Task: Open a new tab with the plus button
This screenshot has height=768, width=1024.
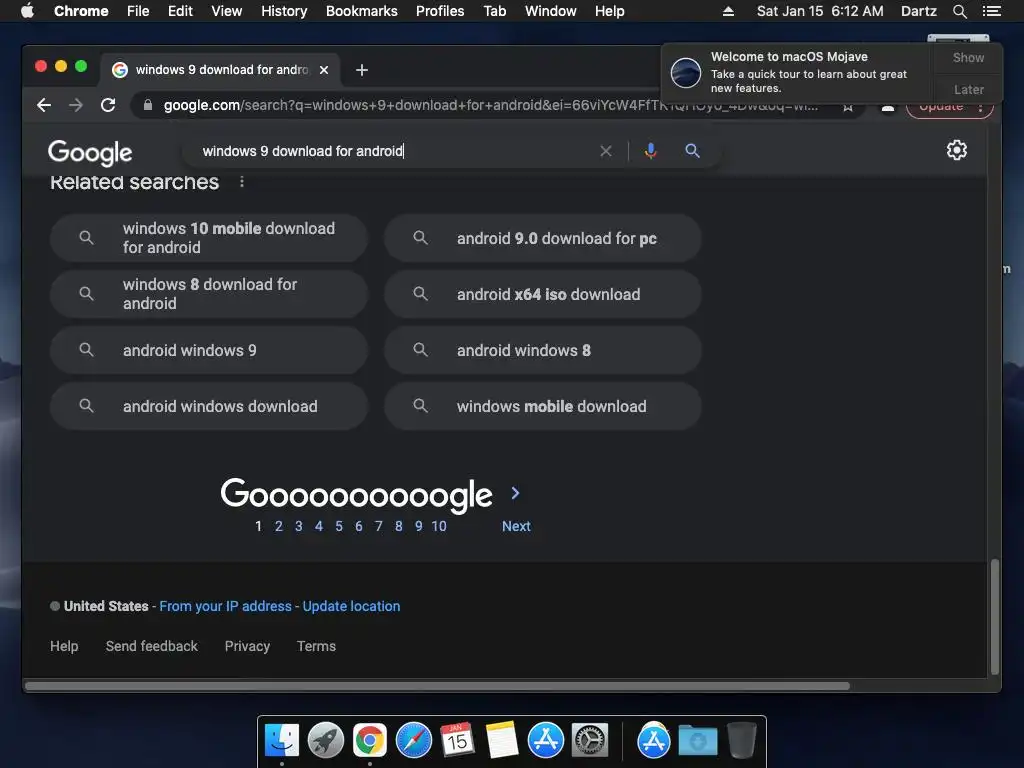Action: [x=362, y=70]
